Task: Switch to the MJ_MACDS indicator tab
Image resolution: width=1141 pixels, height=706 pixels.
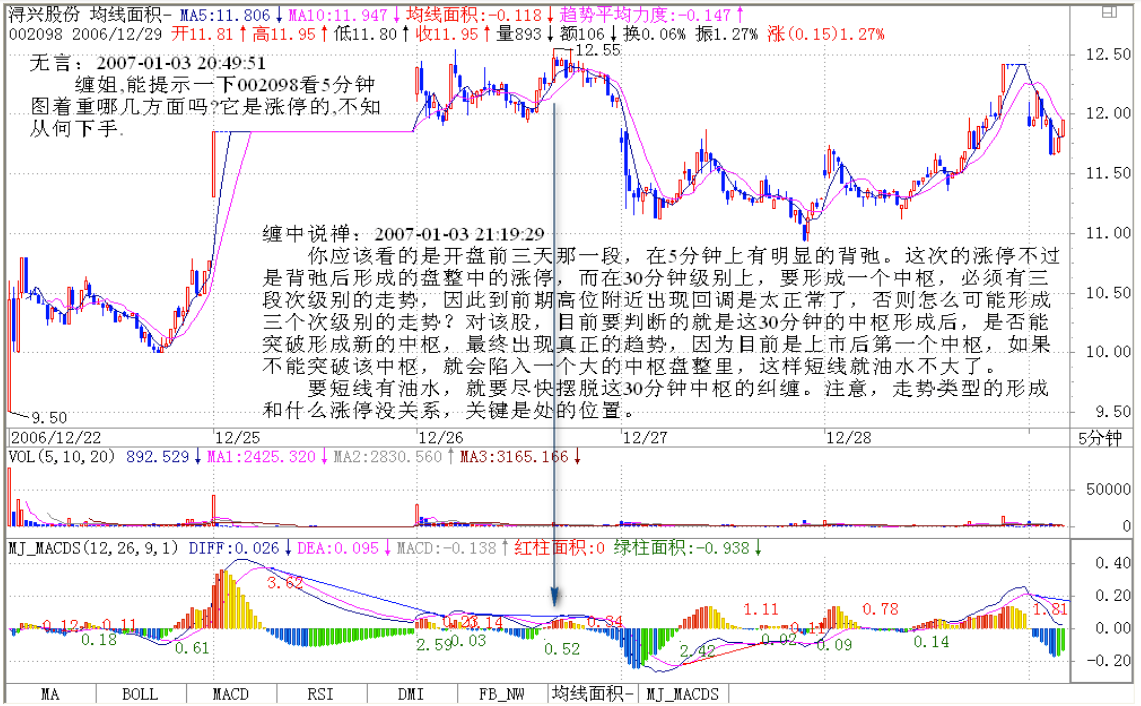Action: [x=683, y=694]
